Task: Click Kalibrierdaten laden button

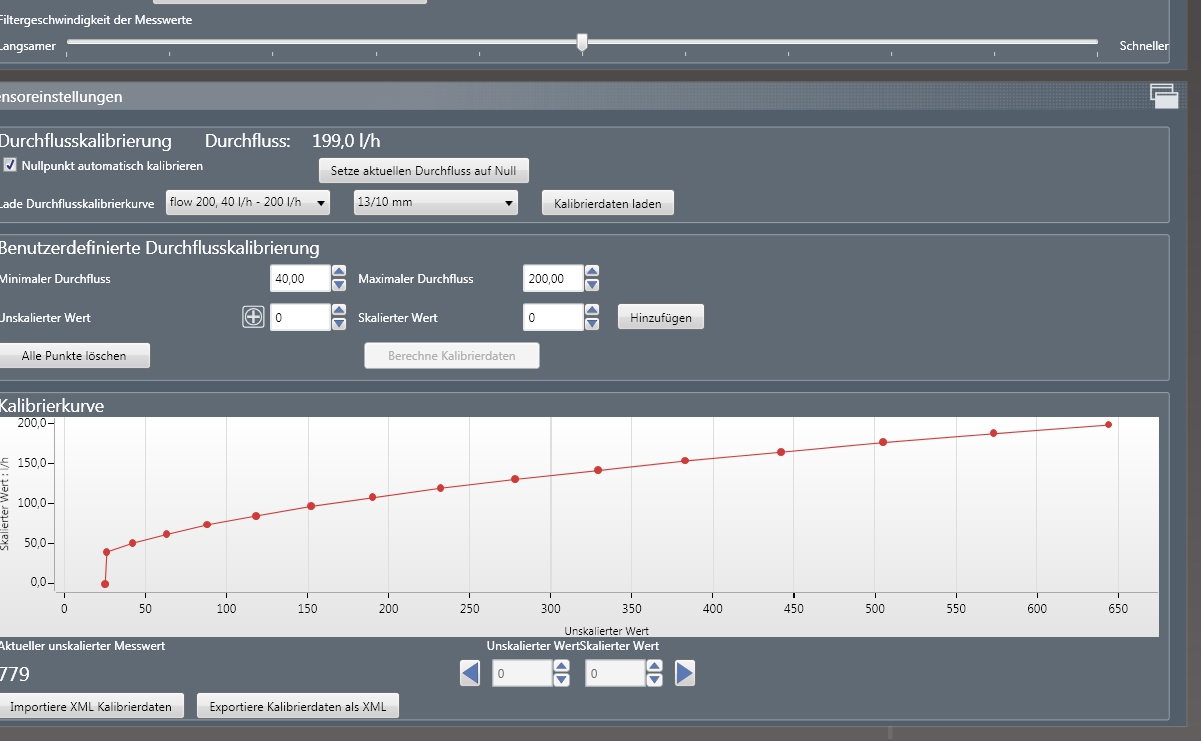Action: pos(608,203)
